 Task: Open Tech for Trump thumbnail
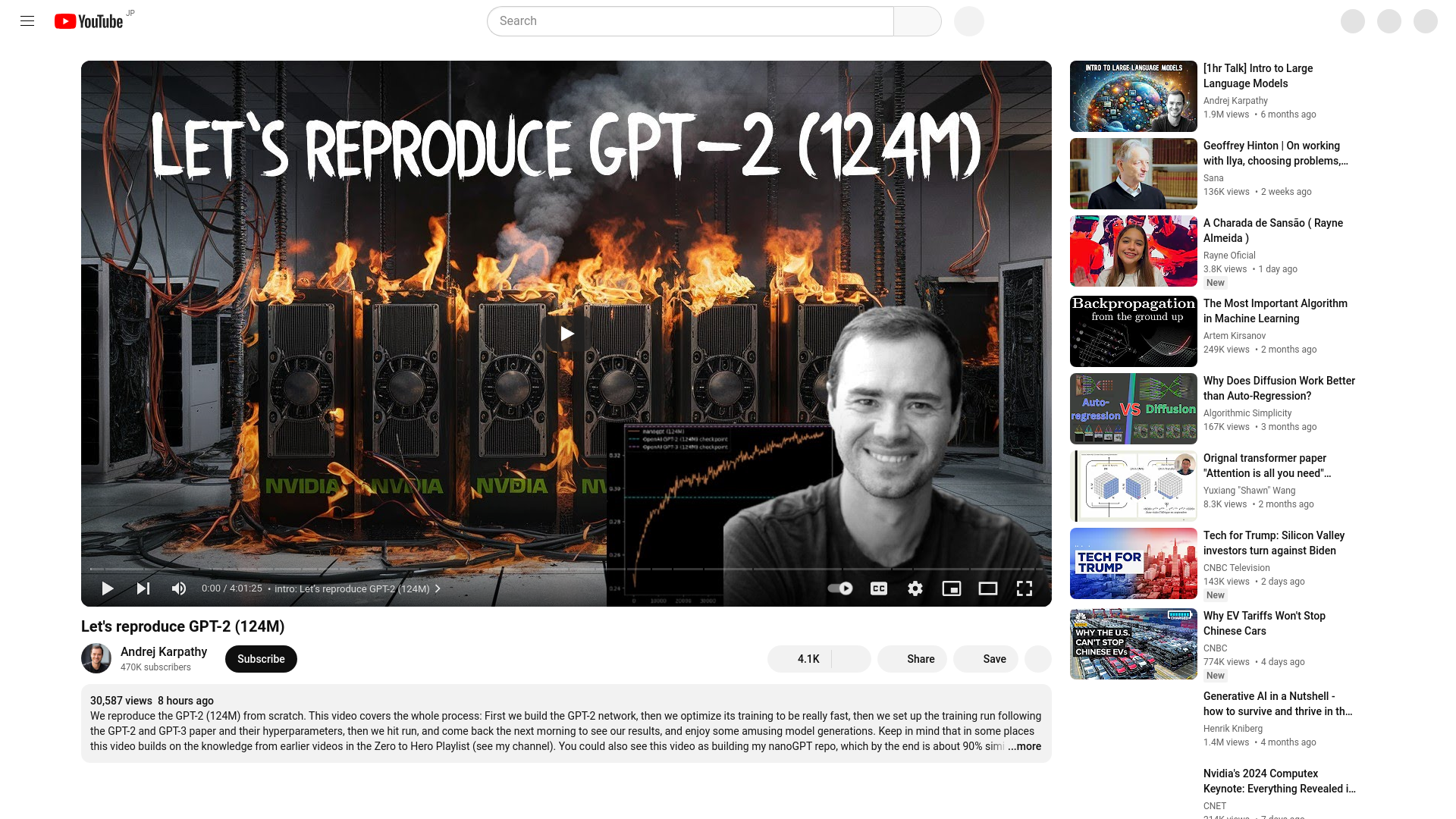click(x=1134, y=563)
